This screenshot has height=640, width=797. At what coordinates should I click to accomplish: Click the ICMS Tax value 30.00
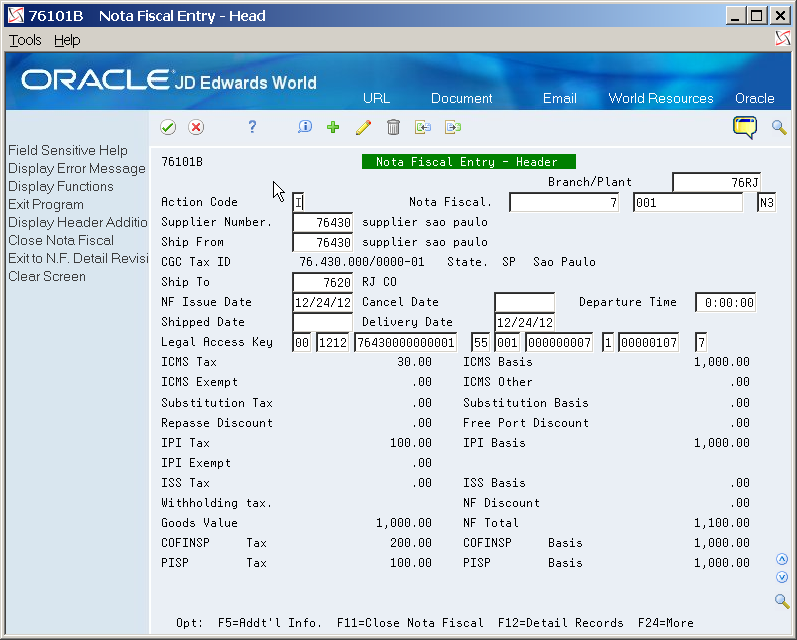414,362
